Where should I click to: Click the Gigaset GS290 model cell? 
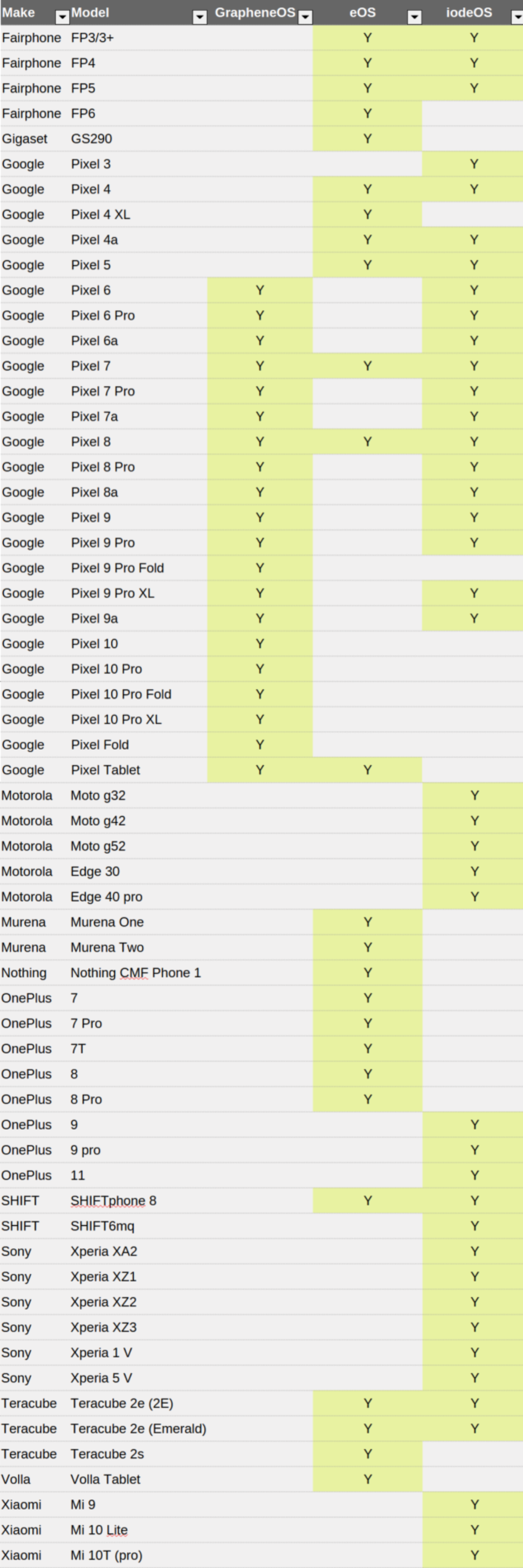(92, 139)
